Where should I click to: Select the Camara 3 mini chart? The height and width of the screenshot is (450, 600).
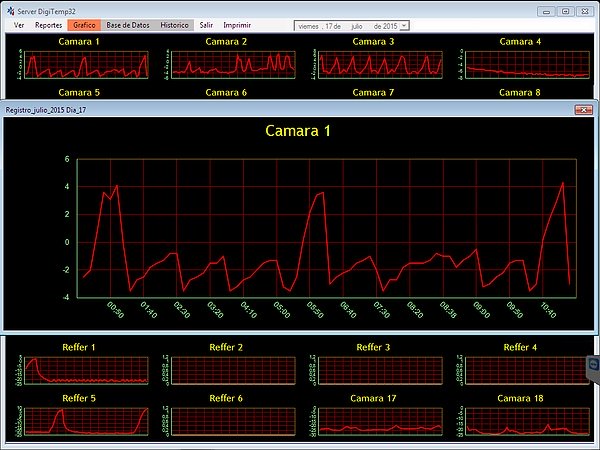coord(382,65)
